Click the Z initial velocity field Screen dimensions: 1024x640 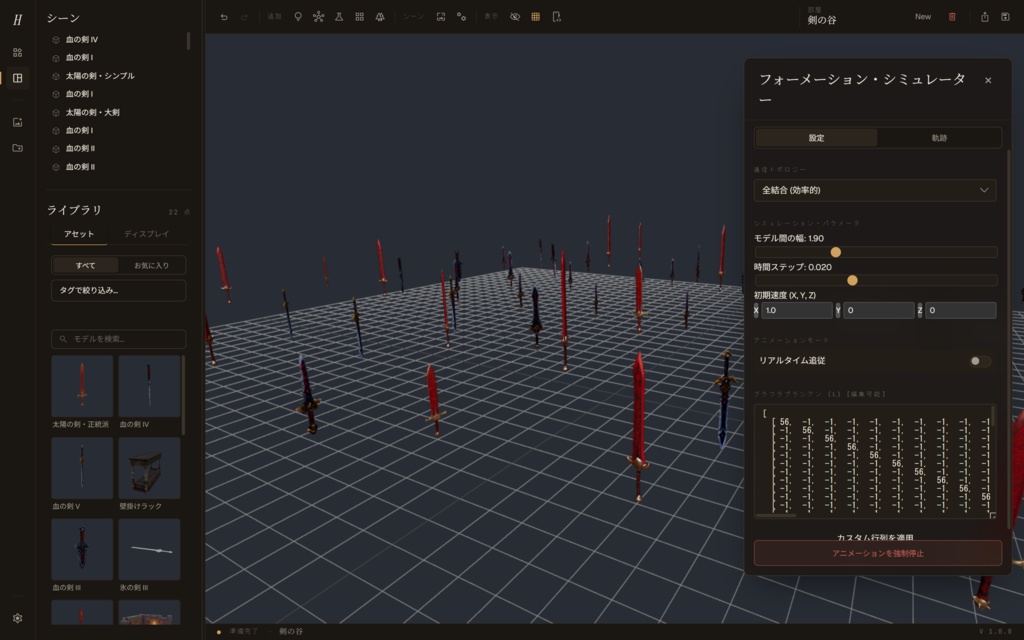(961, 310)
